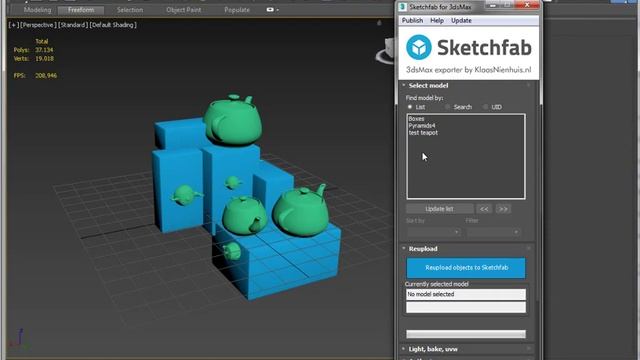Go to previous page with << button
This screenshot has width=640, height=360.
click(x=484, y=209)
